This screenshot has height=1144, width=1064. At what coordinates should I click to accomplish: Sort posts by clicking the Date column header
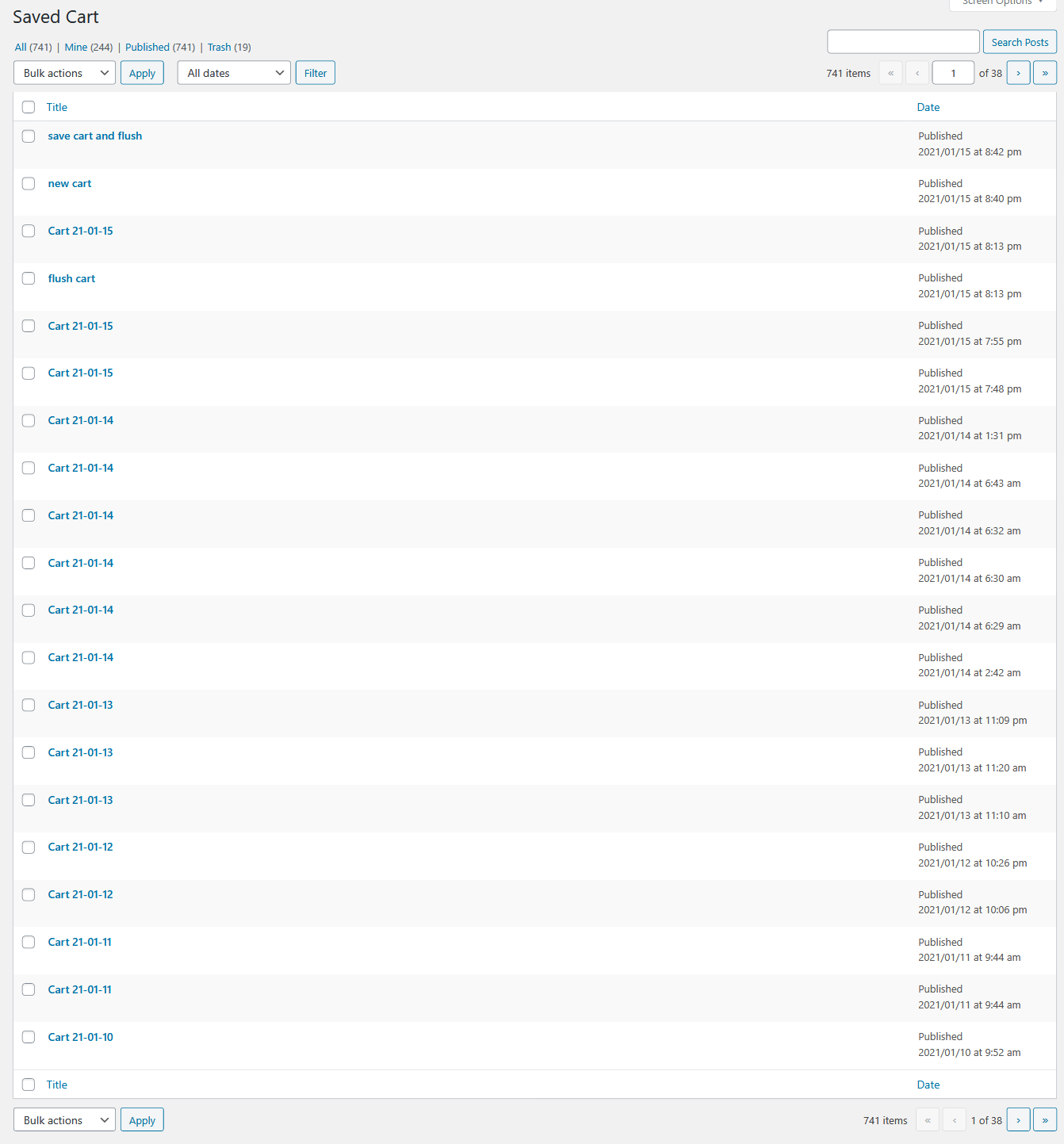(928, 106)
